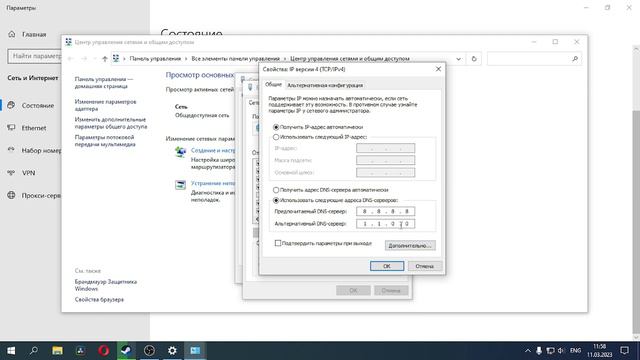The width and height of the screenshot is (640, 360).
Task: Click 'Все элементы панели управления' breadcrumb
Action: 236,59
